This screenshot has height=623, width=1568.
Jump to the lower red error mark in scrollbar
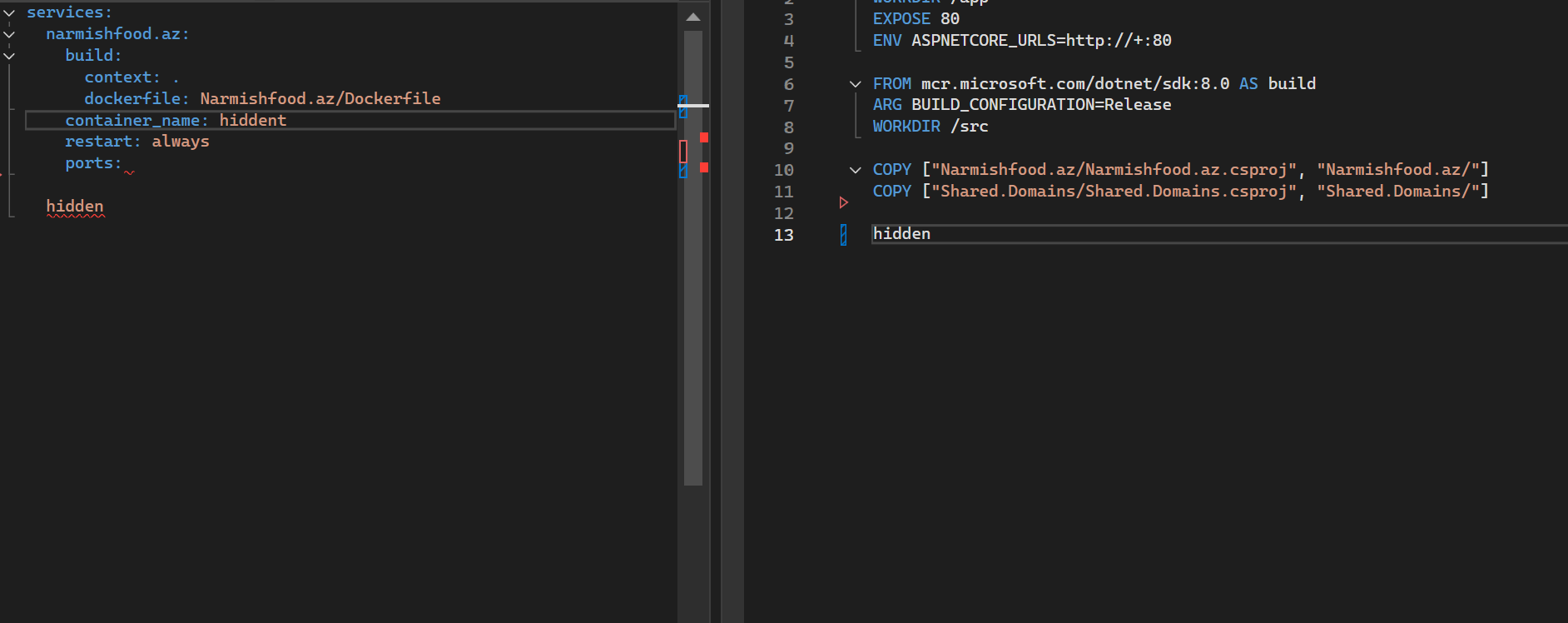point(704,167)
